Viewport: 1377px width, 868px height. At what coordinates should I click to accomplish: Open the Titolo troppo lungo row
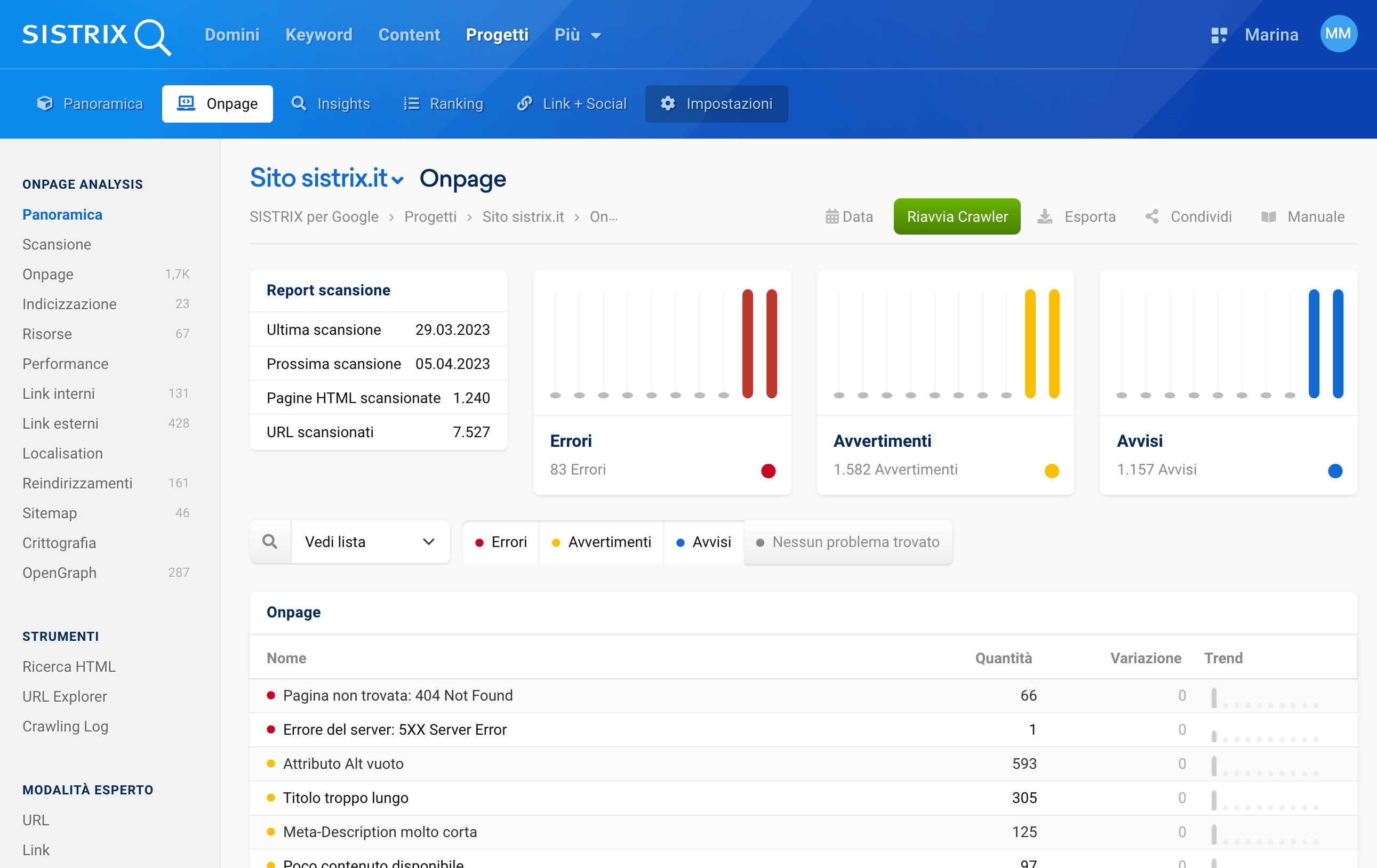[803, 798]
